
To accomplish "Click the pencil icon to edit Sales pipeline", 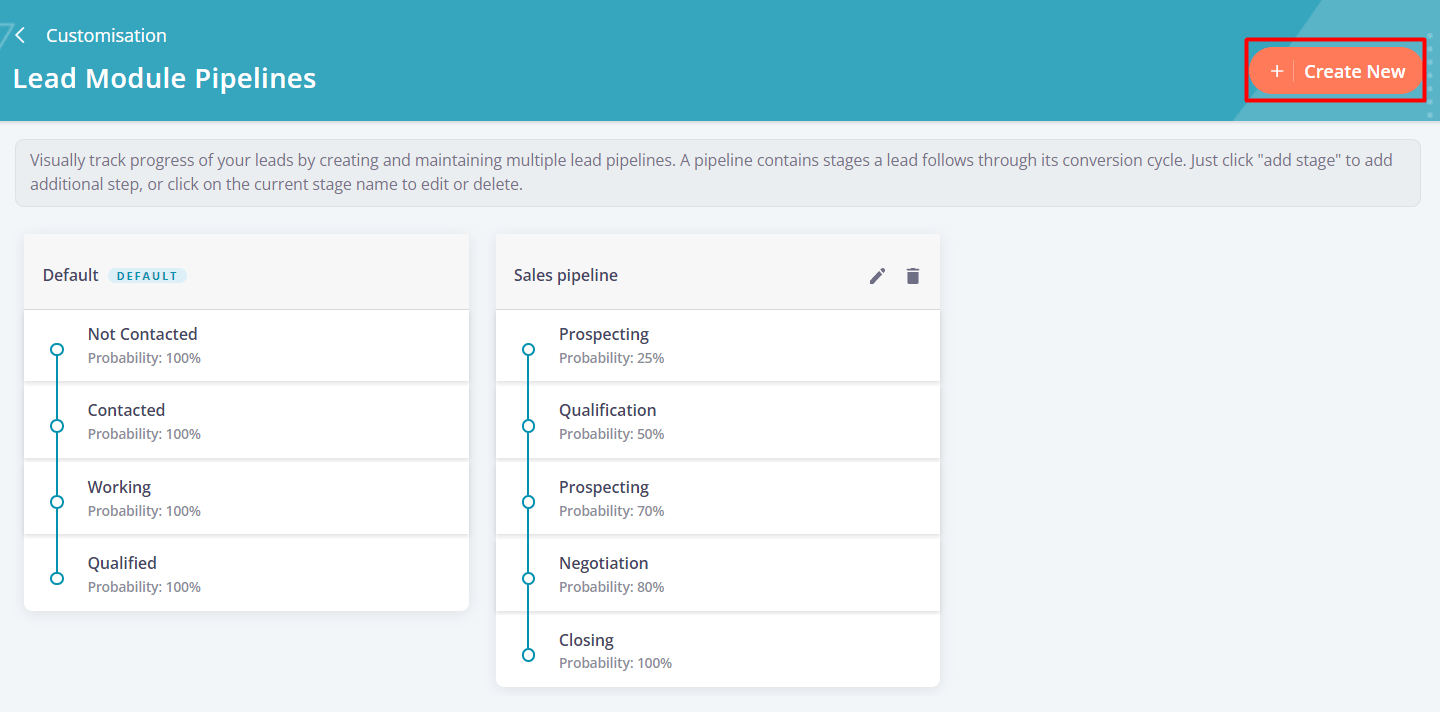I will click(877, 275).
